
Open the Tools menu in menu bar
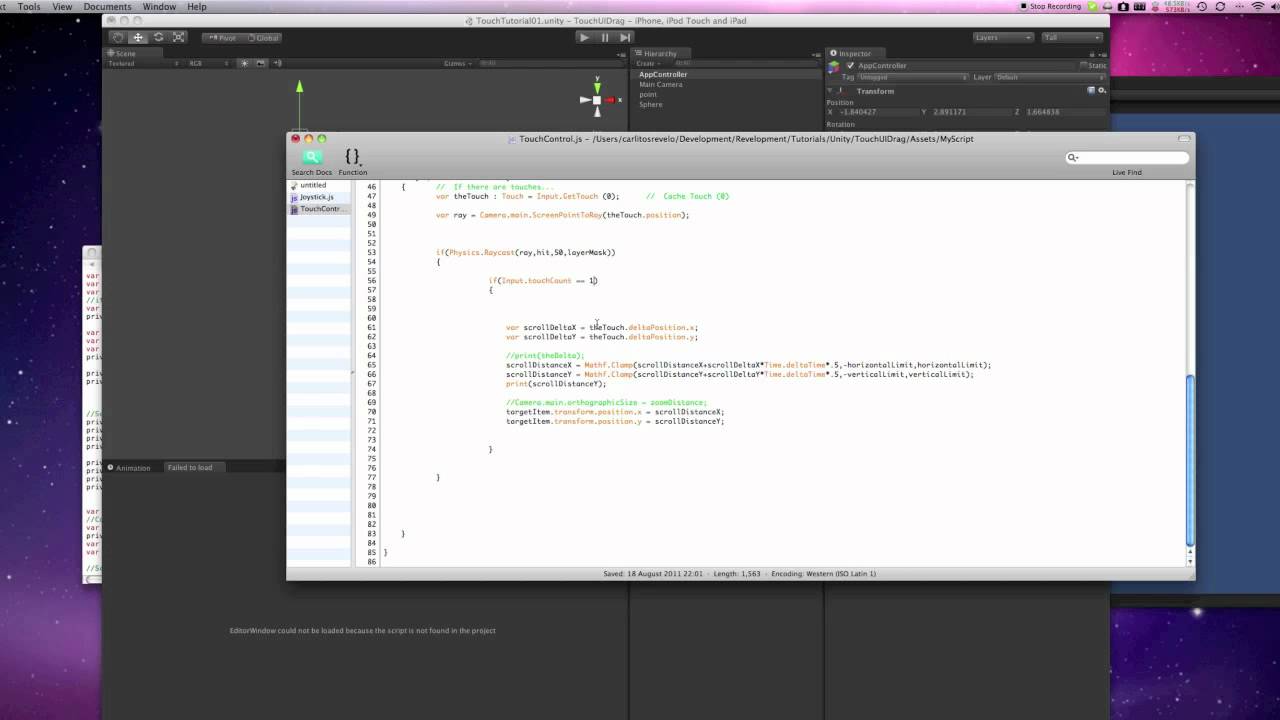click(29, 6)
